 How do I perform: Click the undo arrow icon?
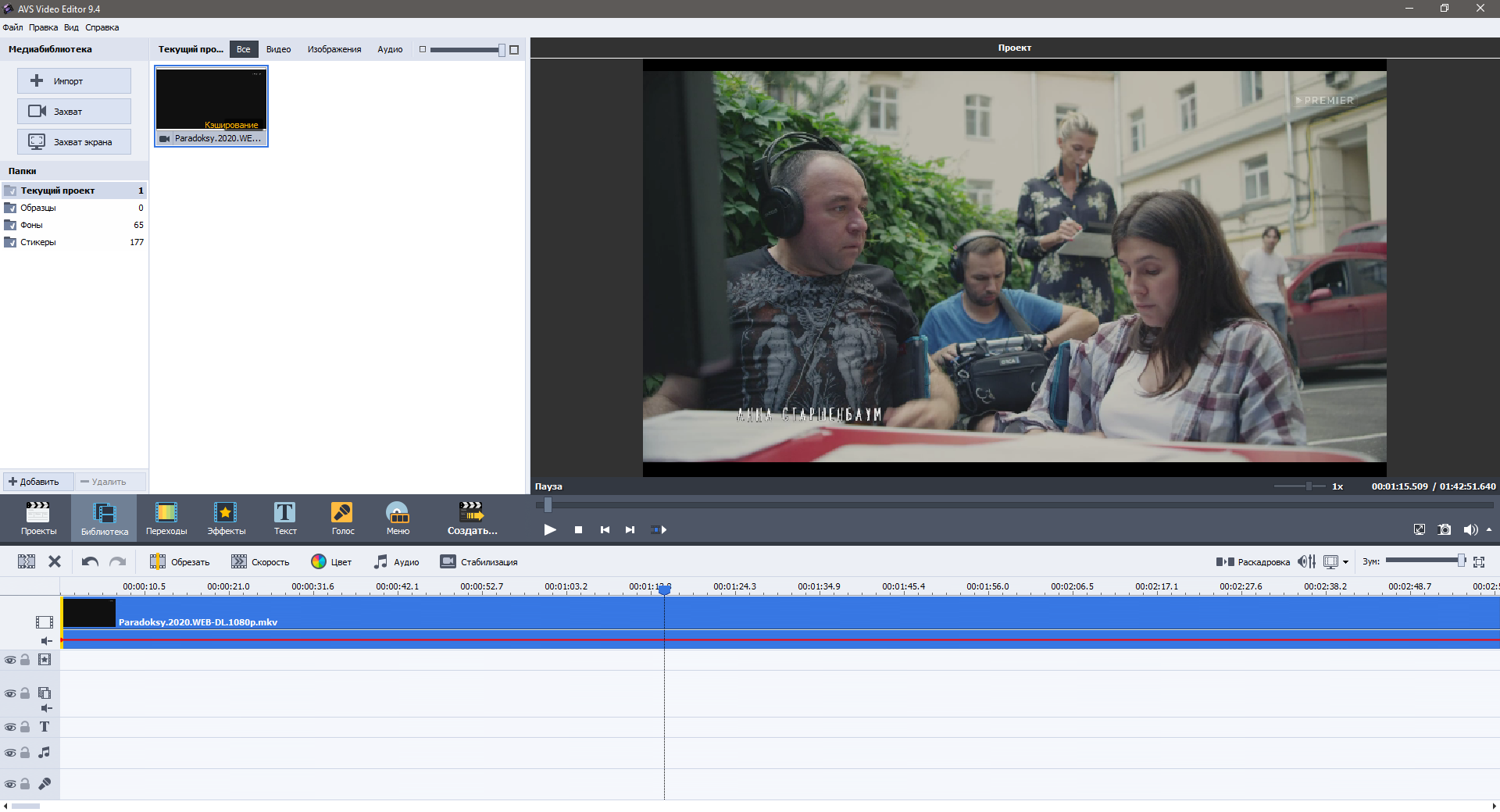coord(90,561)
